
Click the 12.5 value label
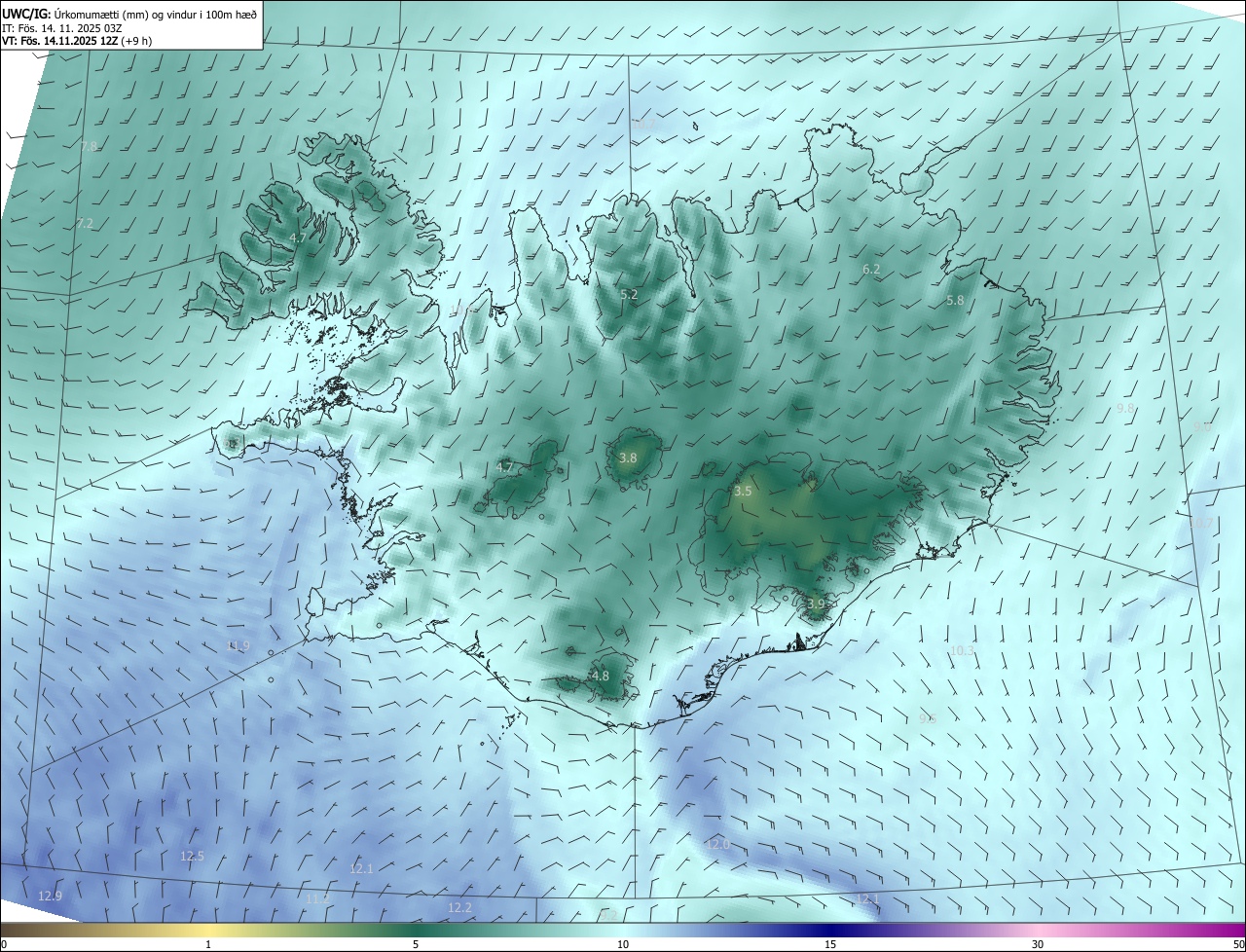[x=193, y=856]
